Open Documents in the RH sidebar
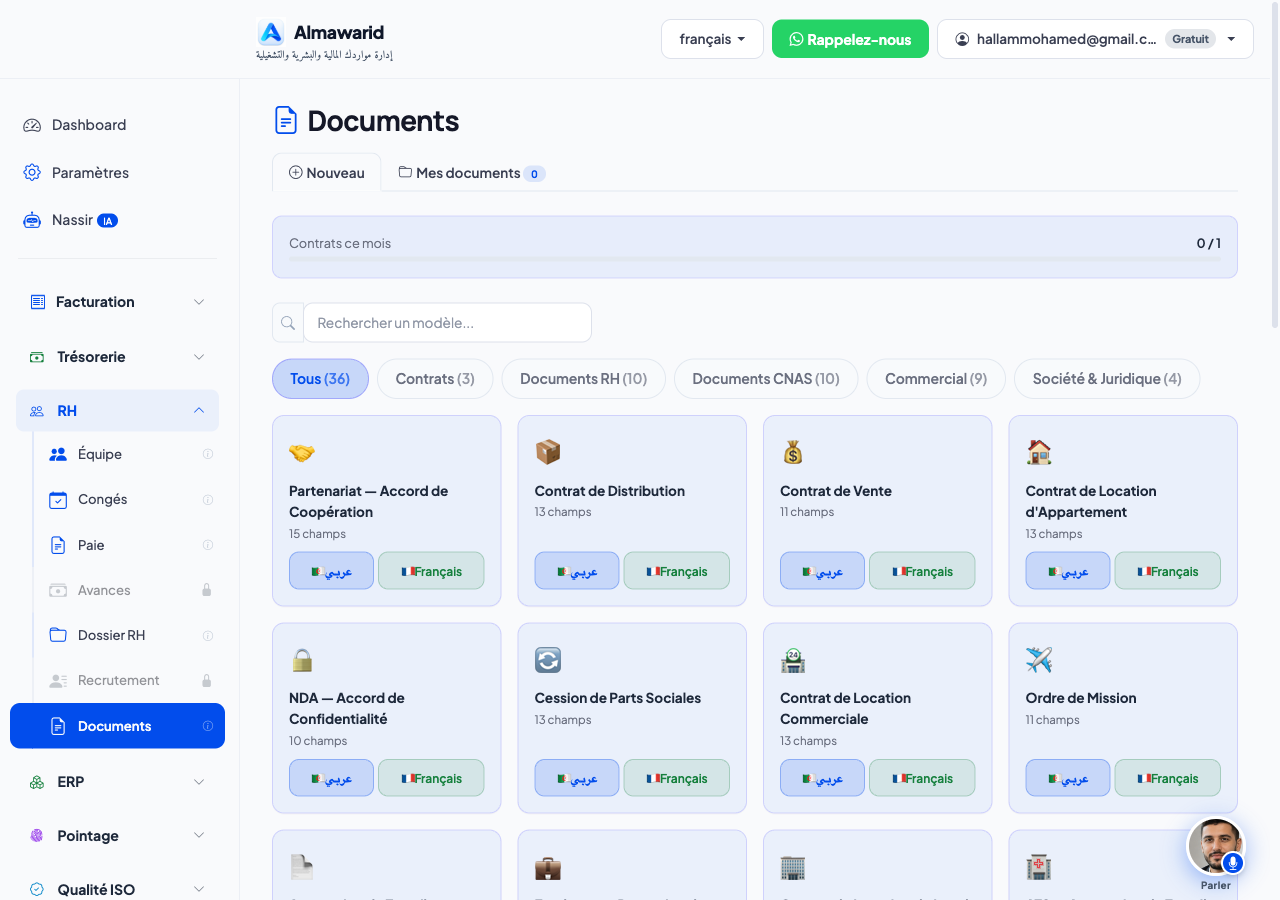Viewport: 1280px width, 900px height. (x=117, y=726)
